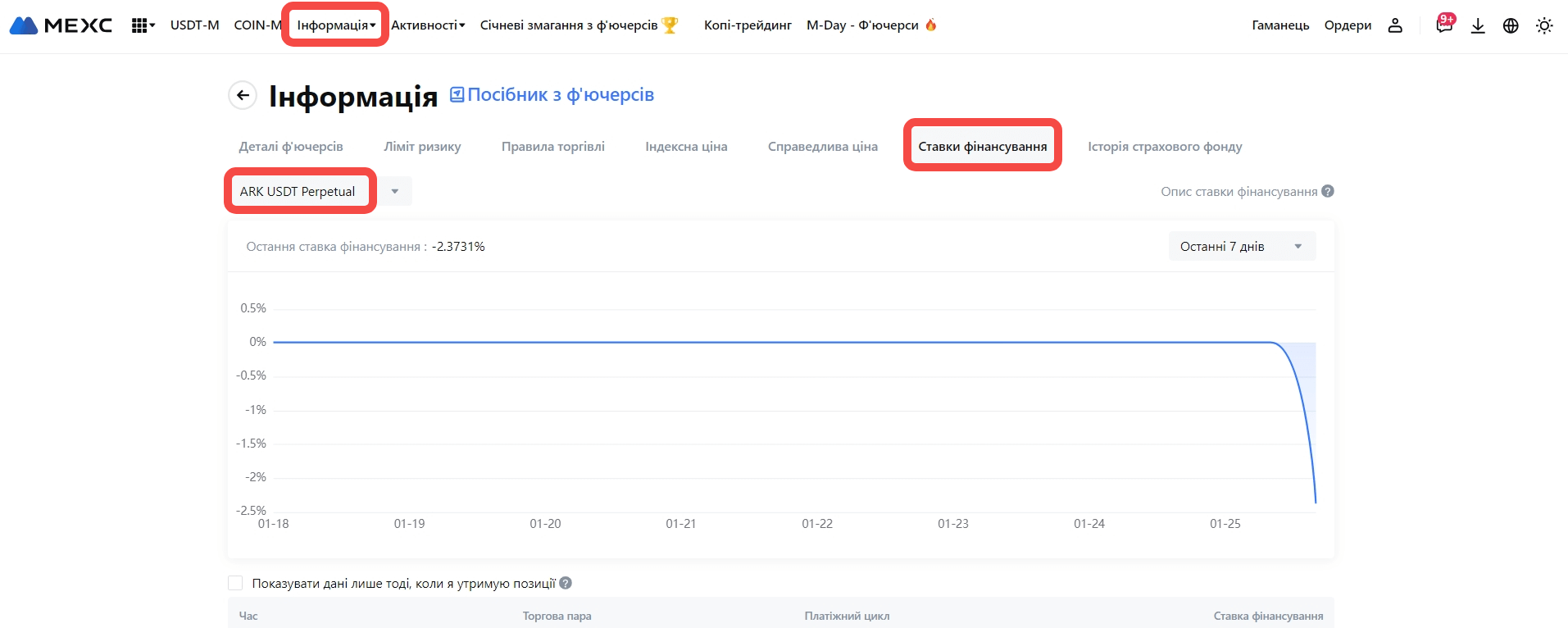Open the user profile icon
Screen dimensions: 1568x628
(1395, 25)
